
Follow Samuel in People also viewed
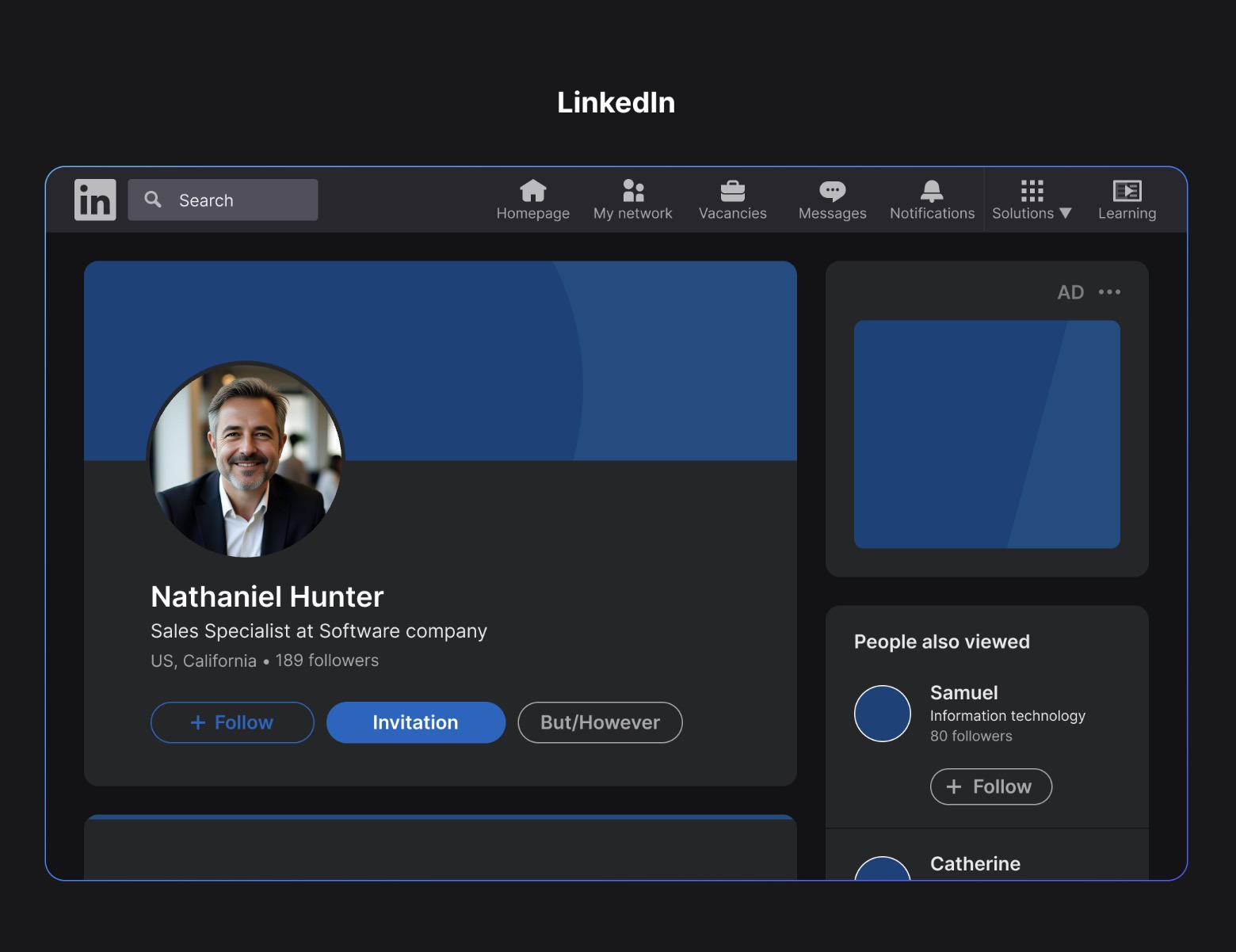[991, 786]
